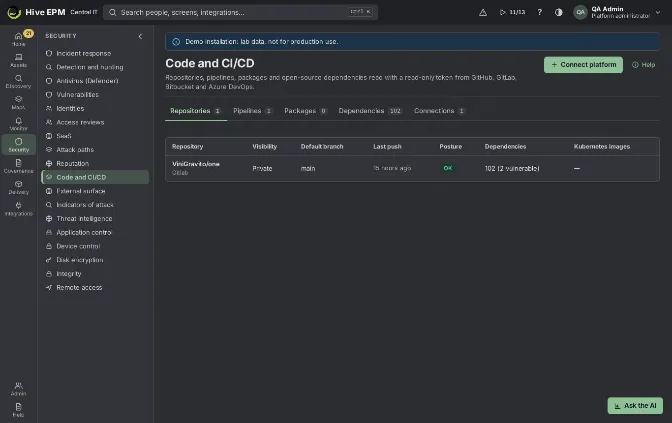Screen dimensions: 672x423
Task: Click the '102 (2 vulnerable)' dependencies cell
Action: [x=512, y=168]
